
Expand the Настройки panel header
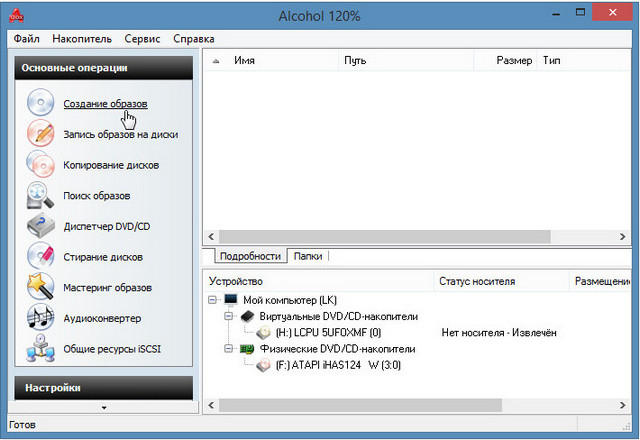click(104, 388)
